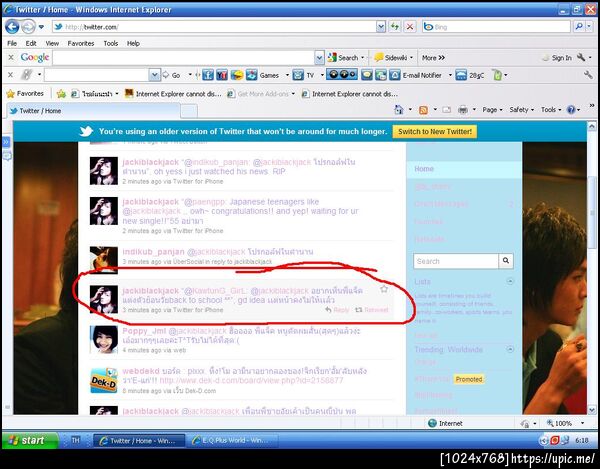Open the address bar dropdown arrow
600x469 pixels.
coord(380,26)
